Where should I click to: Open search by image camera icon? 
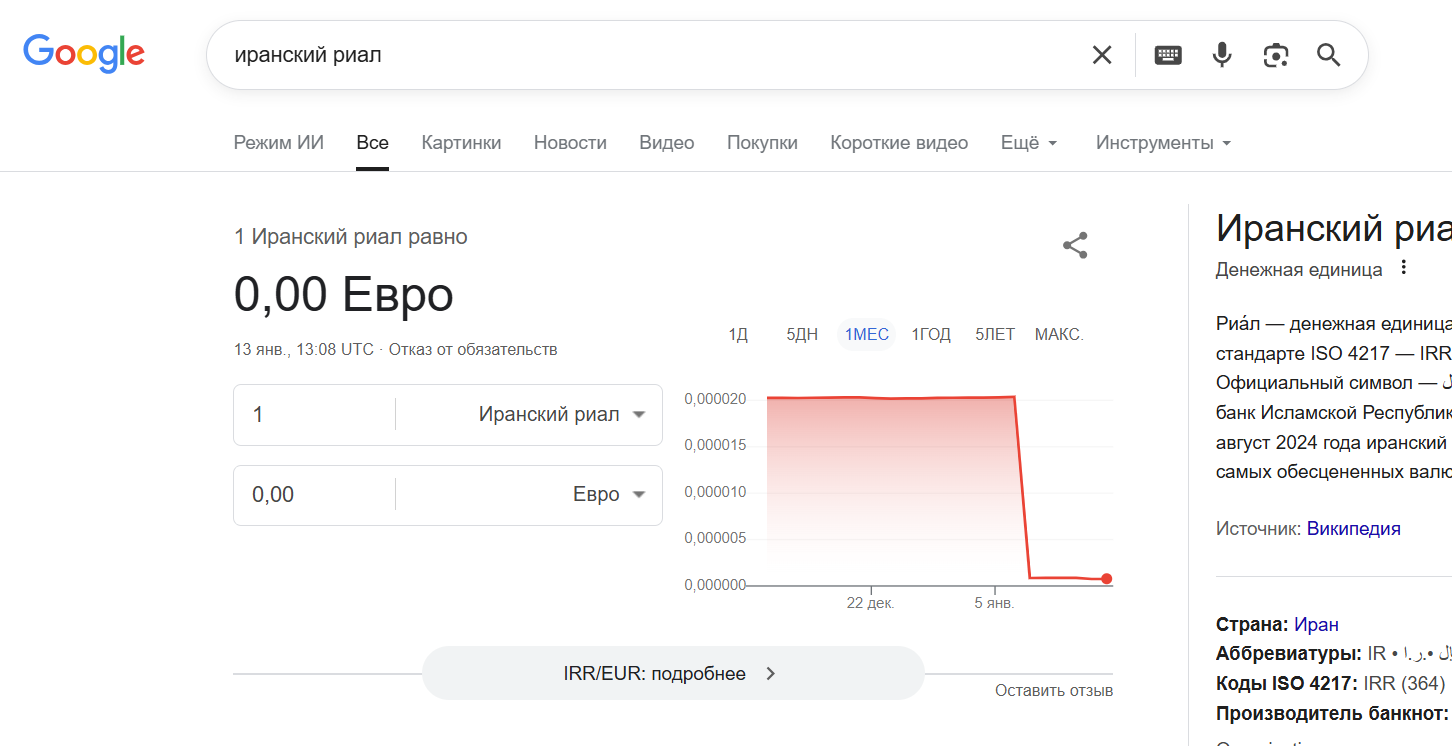click(x=1275, y=55)
